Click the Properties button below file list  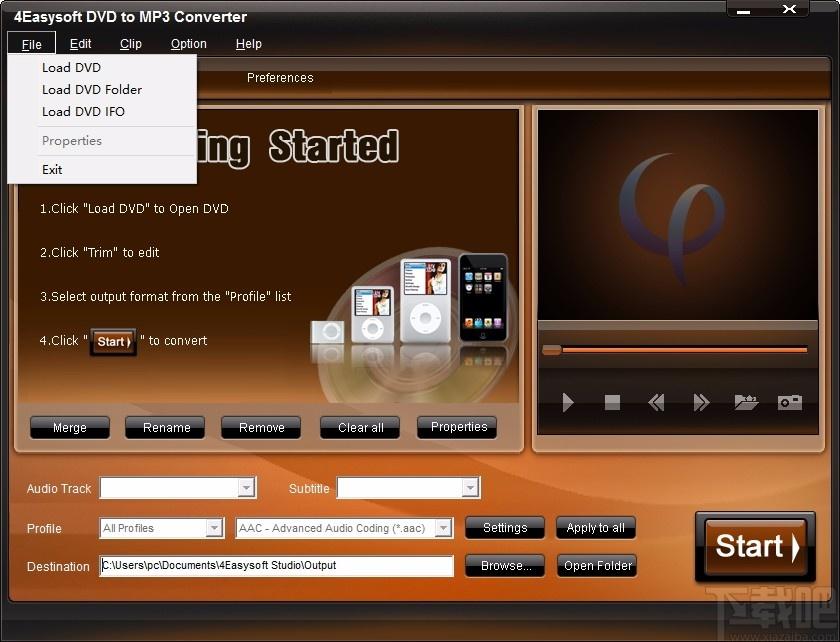tap(459, 427)
